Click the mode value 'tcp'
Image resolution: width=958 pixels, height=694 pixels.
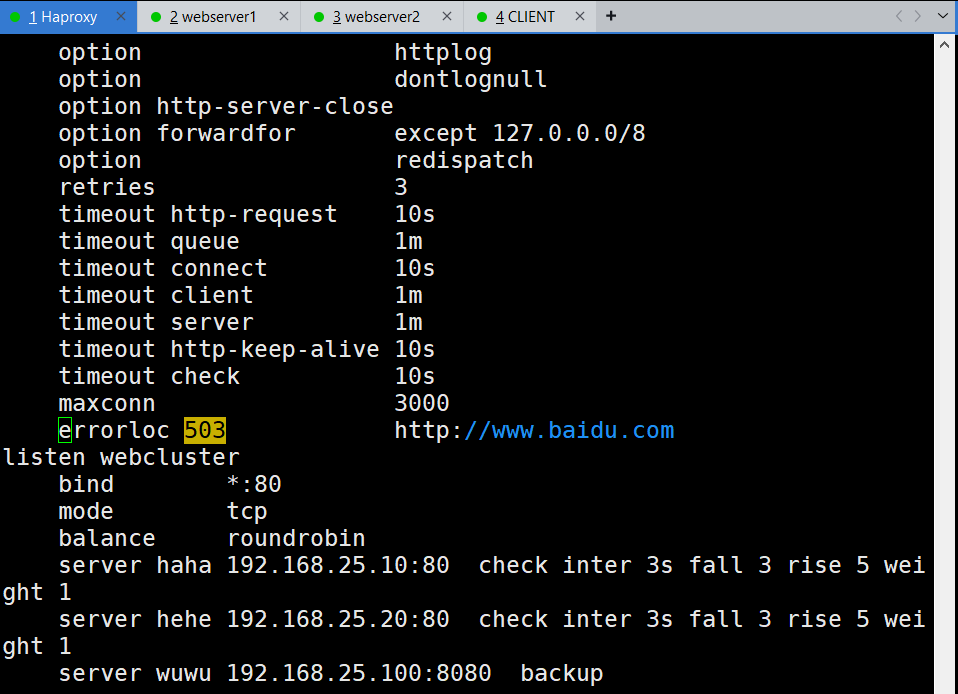pyautogui.click(x=247, y=511)
